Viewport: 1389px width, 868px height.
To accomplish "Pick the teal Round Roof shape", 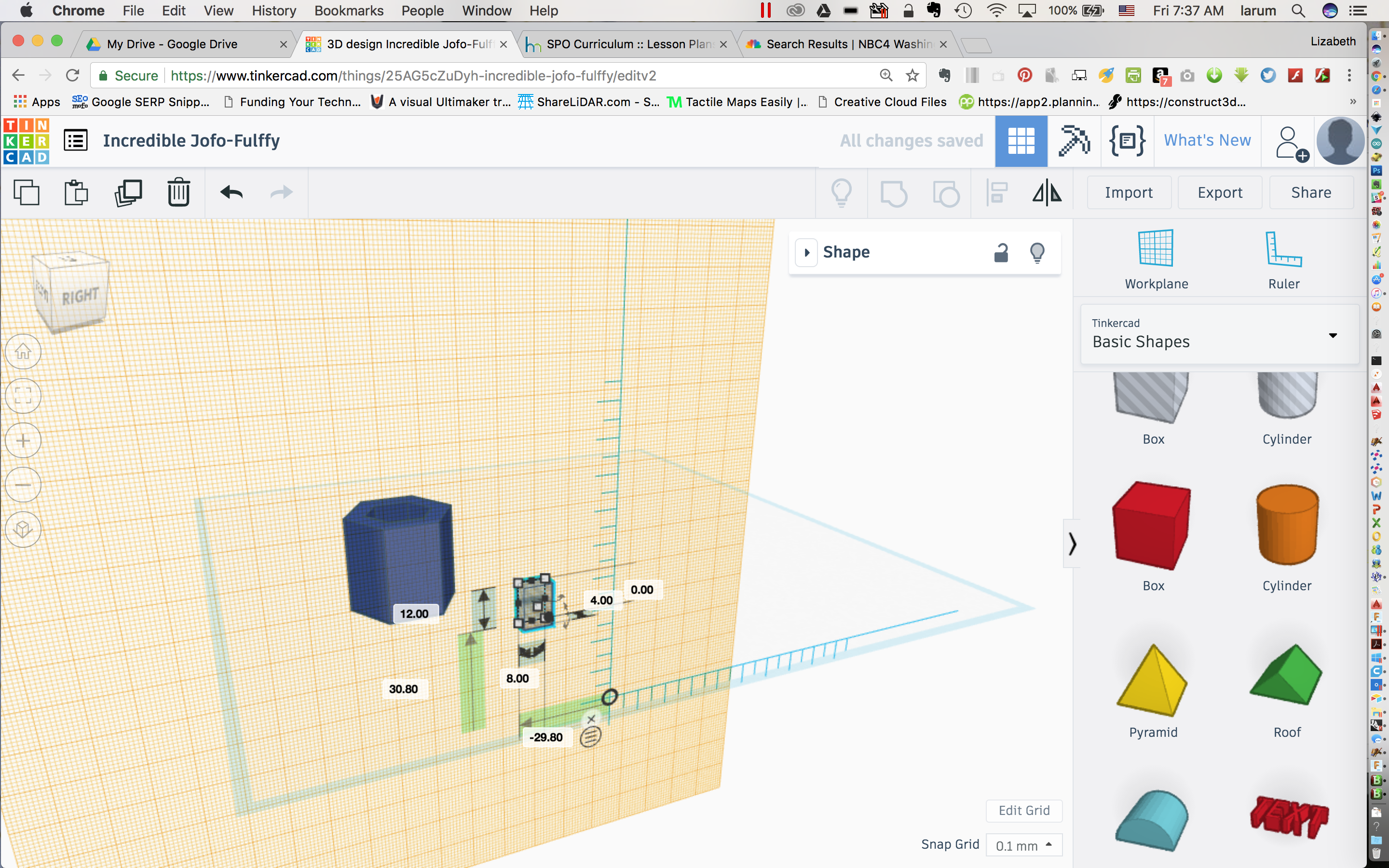I will pyautogui.click(x=1152, y=820).
